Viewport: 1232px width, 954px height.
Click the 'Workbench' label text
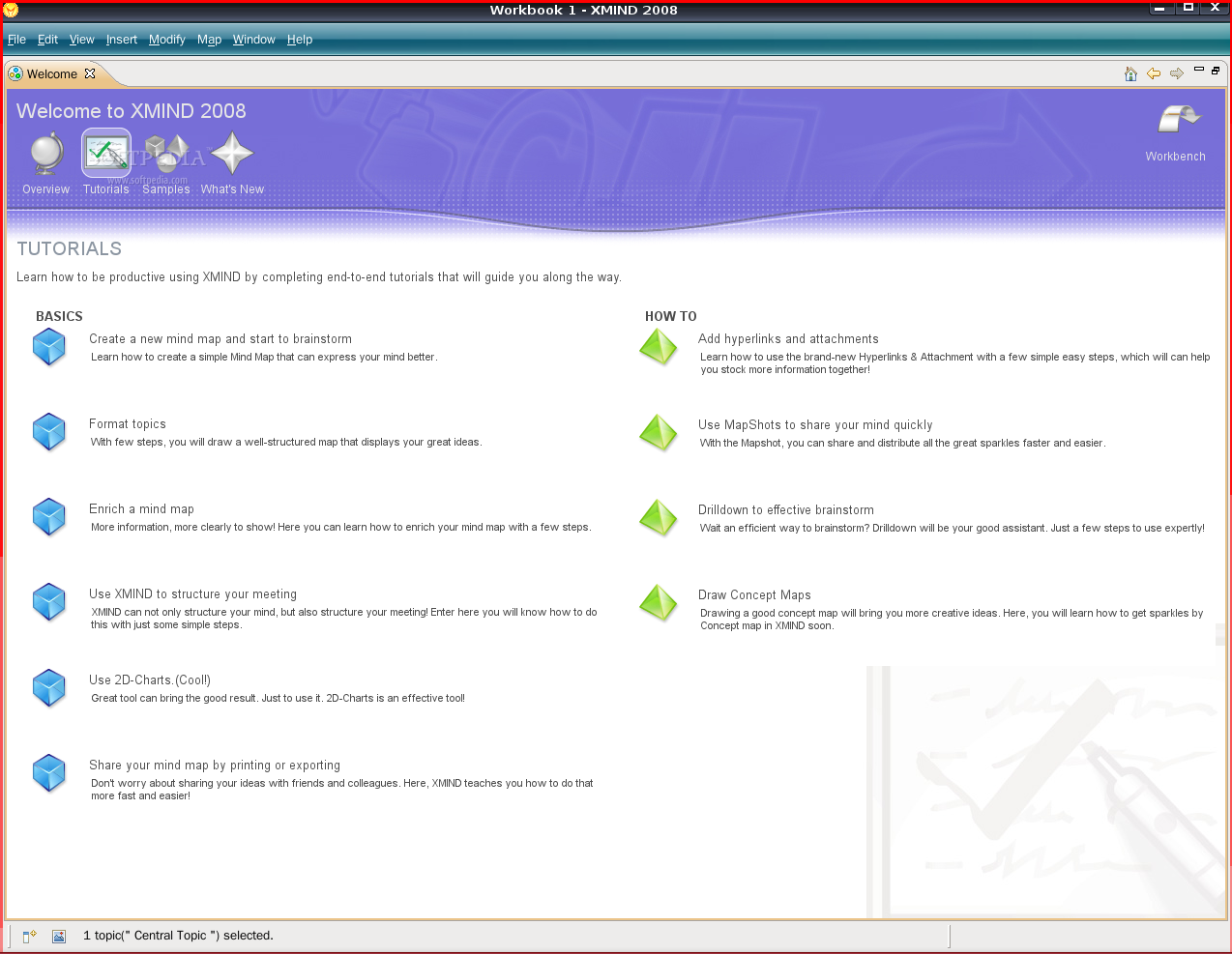tap(1176, 157)
